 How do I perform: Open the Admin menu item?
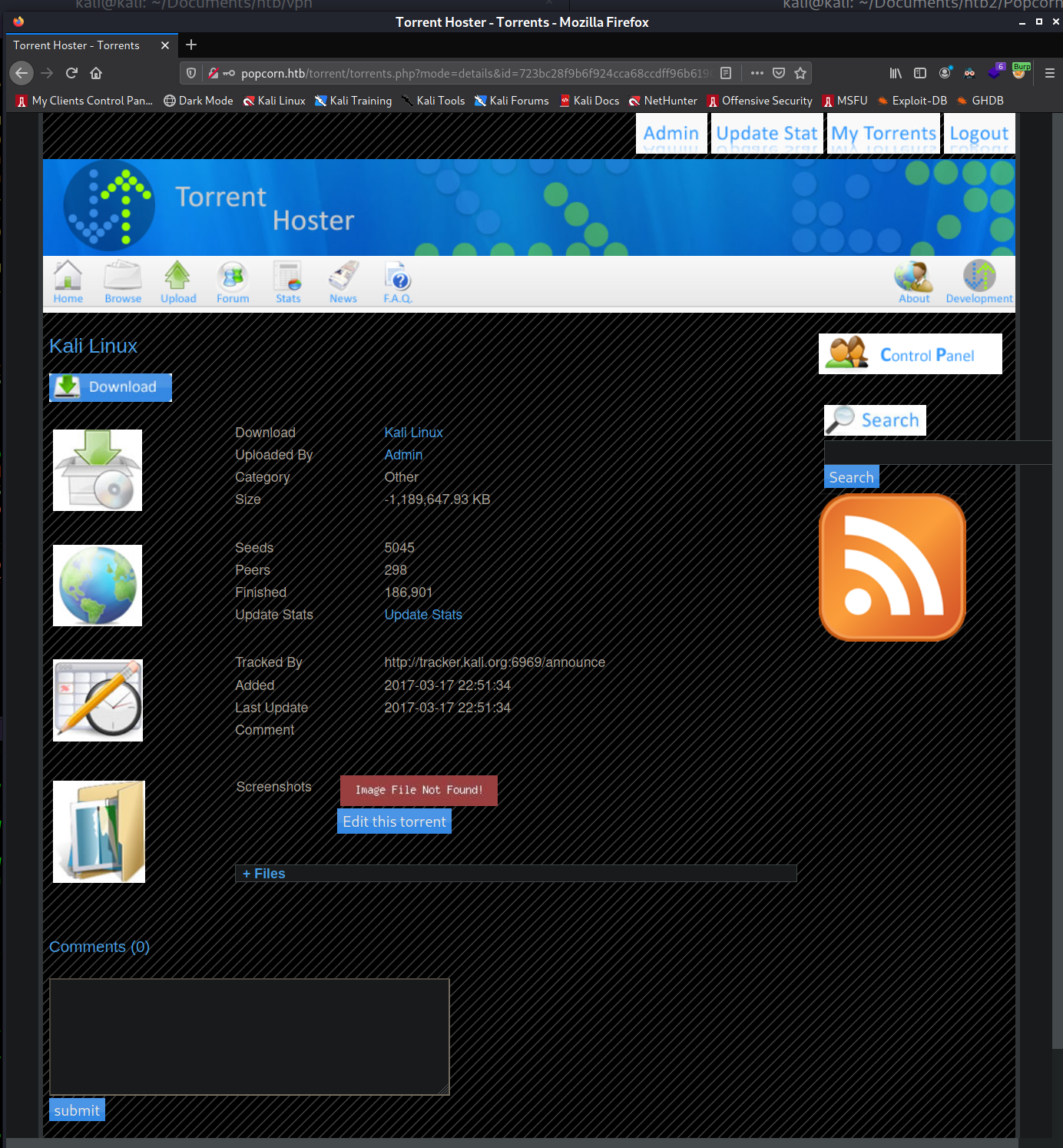click(x=671, y=133)
